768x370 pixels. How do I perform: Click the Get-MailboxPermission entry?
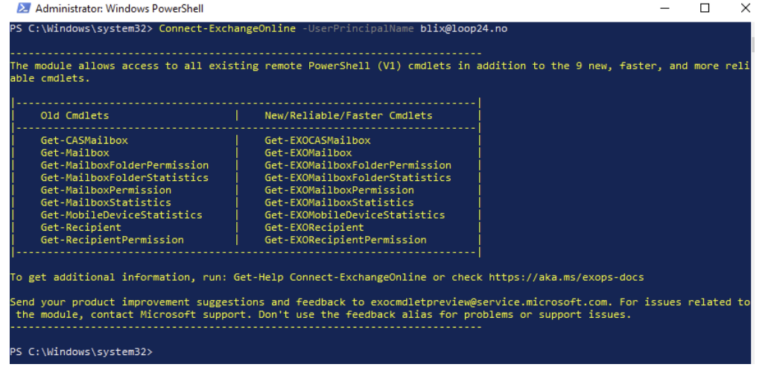tap(106, 190)
